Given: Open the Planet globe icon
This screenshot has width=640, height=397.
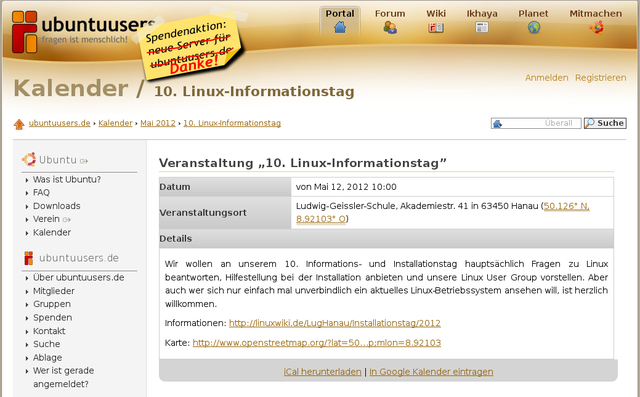Looking at the screenshot, I should pos(533,27).
